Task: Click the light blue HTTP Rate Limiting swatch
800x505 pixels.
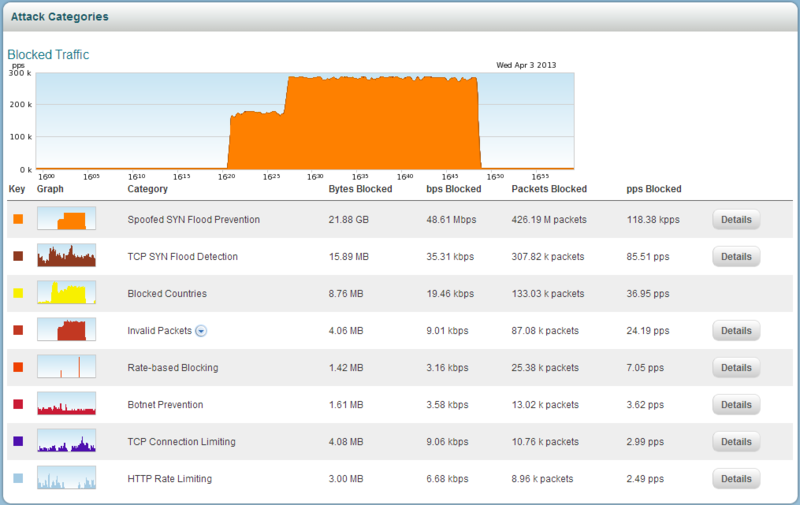Action: pos(18,478)
